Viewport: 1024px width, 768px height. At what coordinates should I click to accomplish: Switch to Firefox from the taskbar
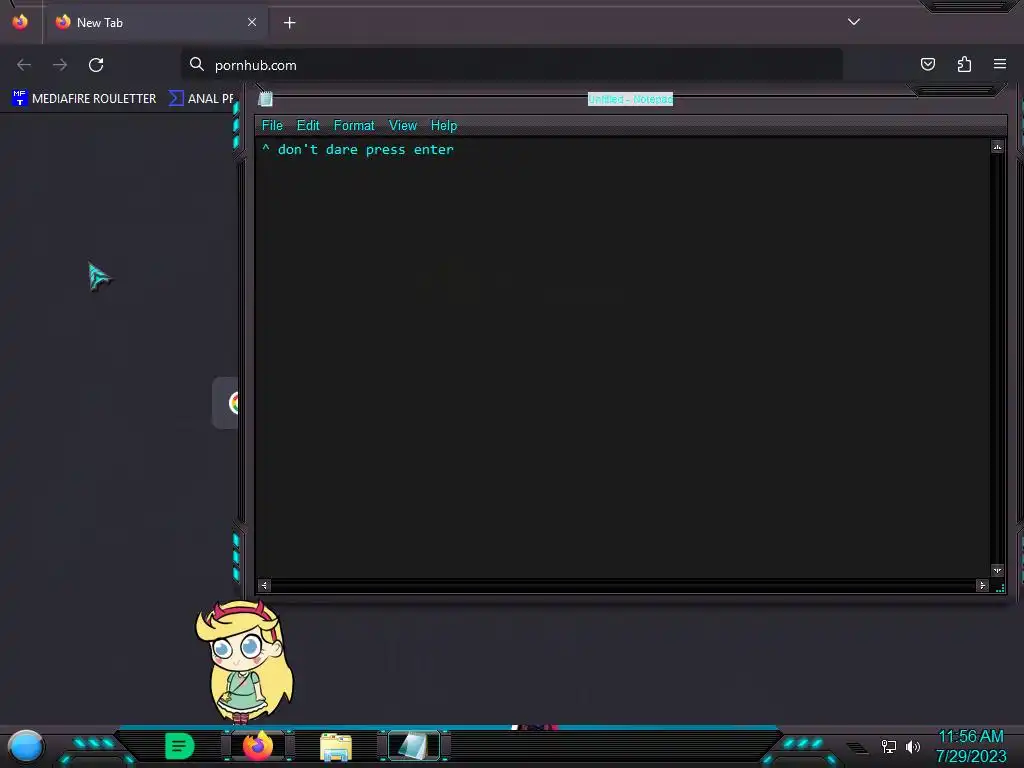pyautogui.click(x=258, y=746)
